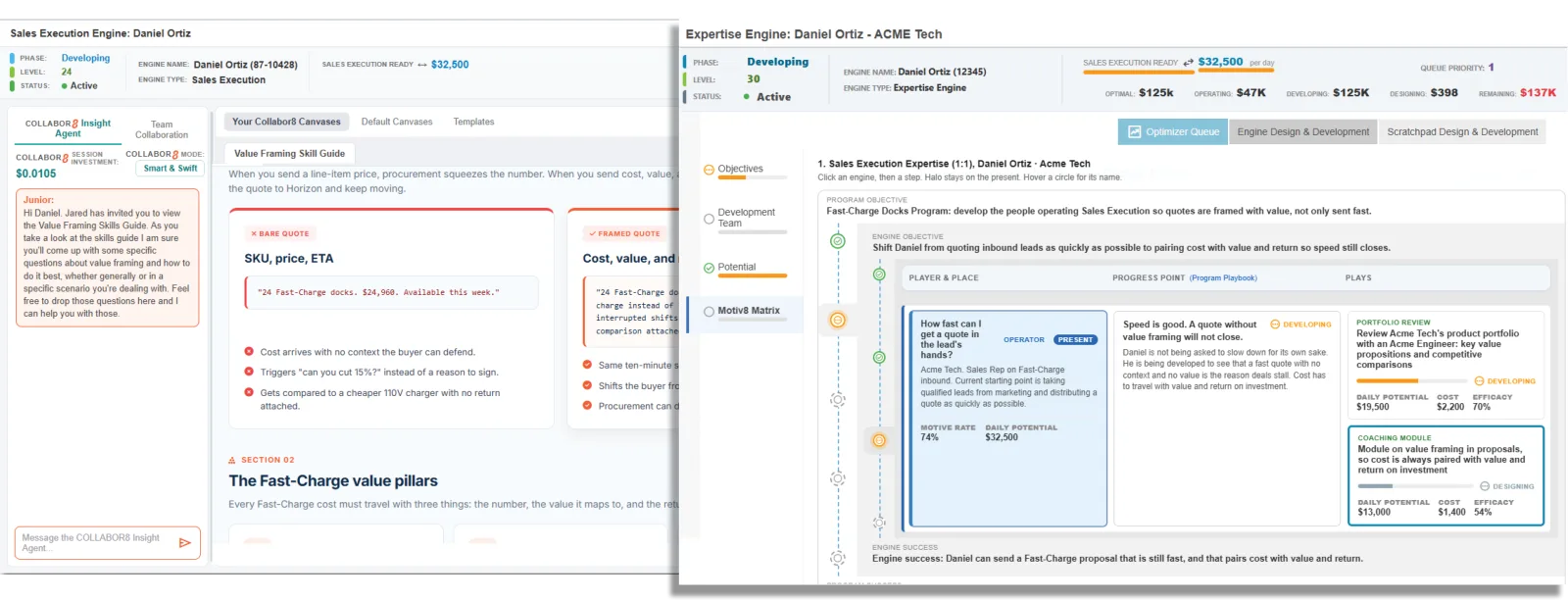Click the red bullet beside 'Gets compared to a cheaper 110V charger'
Image resolution: width=1568 pixels, height=600 pixels.
tap(249, 392)
